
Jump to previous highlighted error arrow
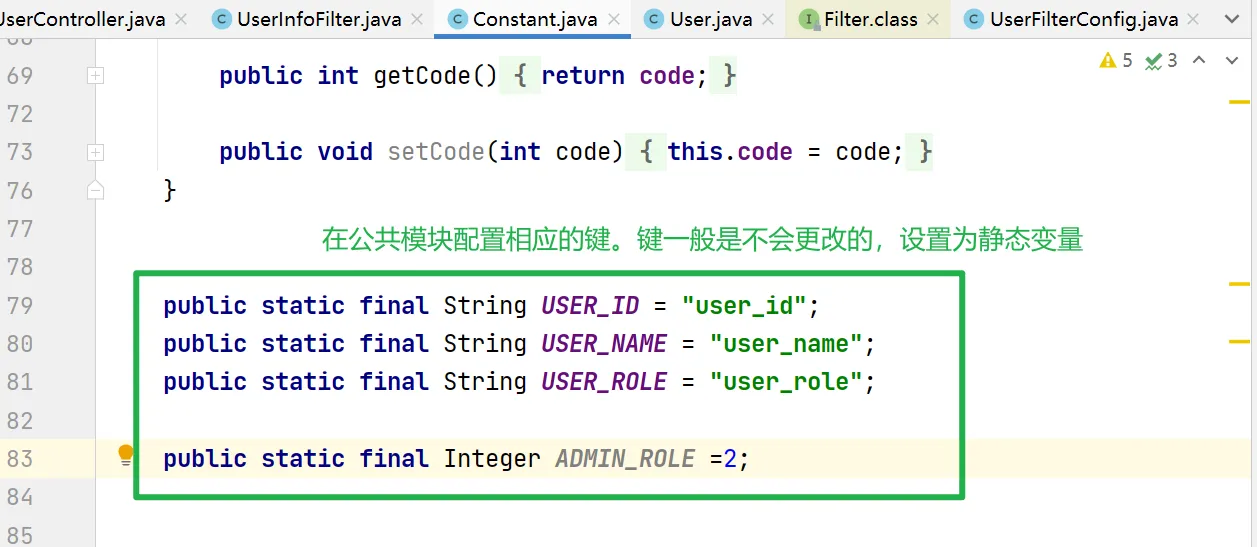tap(1200, 61)
